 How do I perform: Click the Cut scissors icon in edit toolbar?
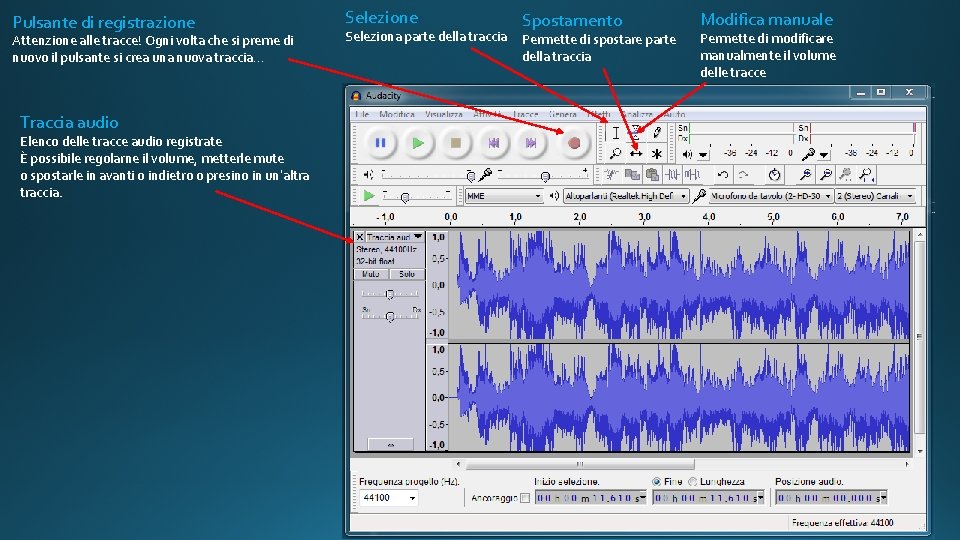611,175
